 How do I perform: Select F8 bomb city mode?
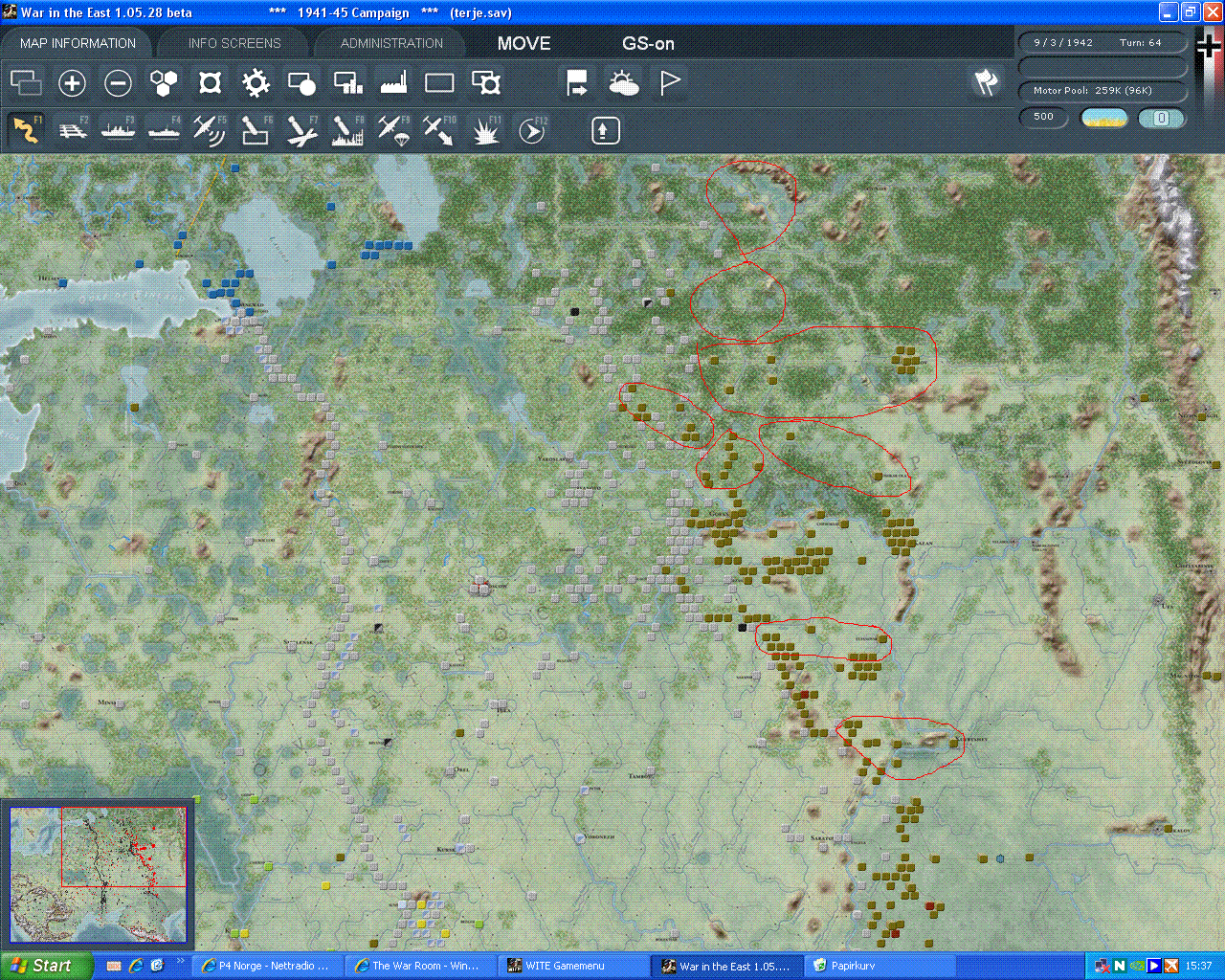click(x=347, y=129)
